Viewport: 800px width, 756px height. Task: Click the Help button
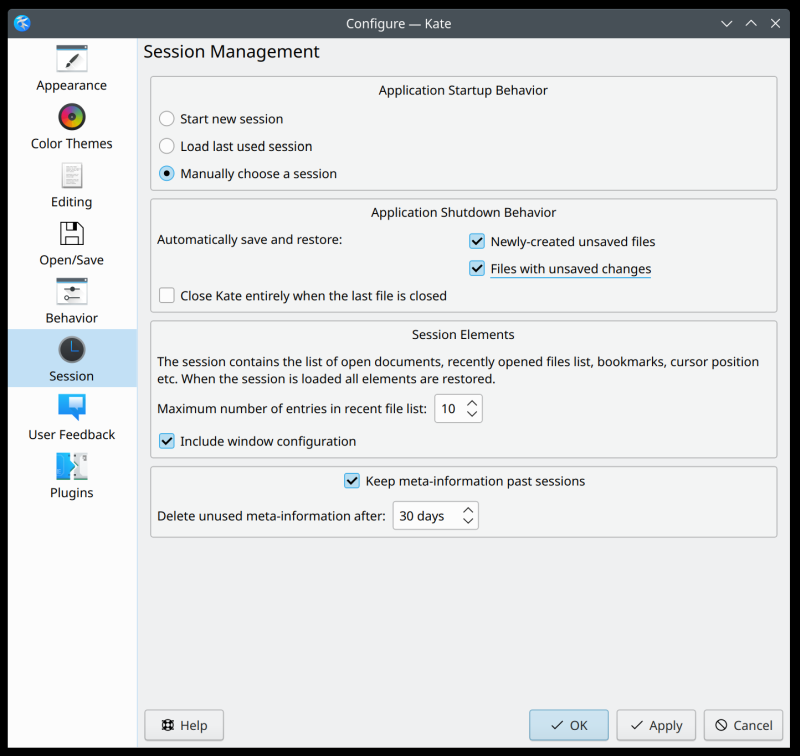(x=184, y=725)
